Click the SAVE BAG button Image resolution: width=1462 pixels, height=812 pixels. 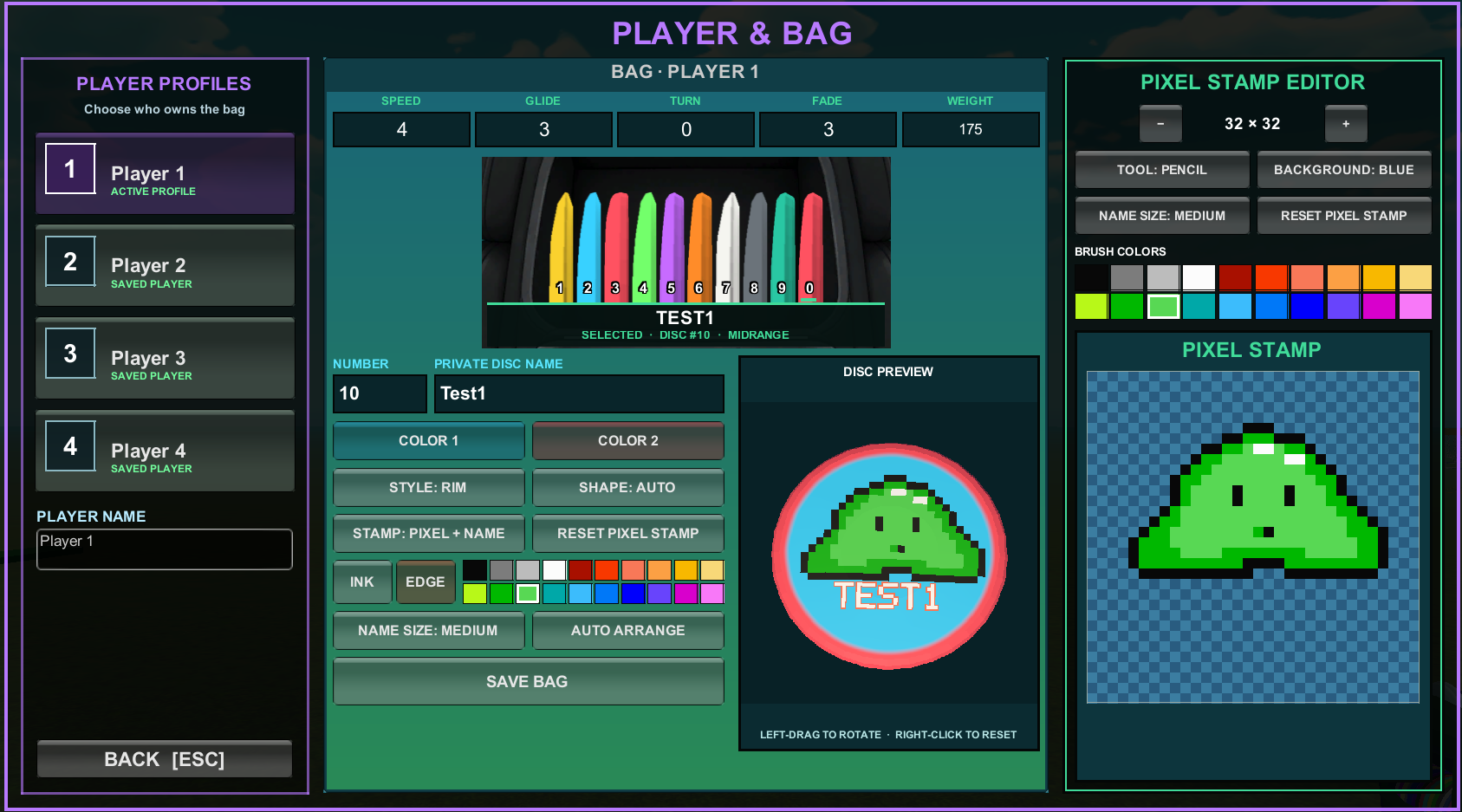(528, 682)
